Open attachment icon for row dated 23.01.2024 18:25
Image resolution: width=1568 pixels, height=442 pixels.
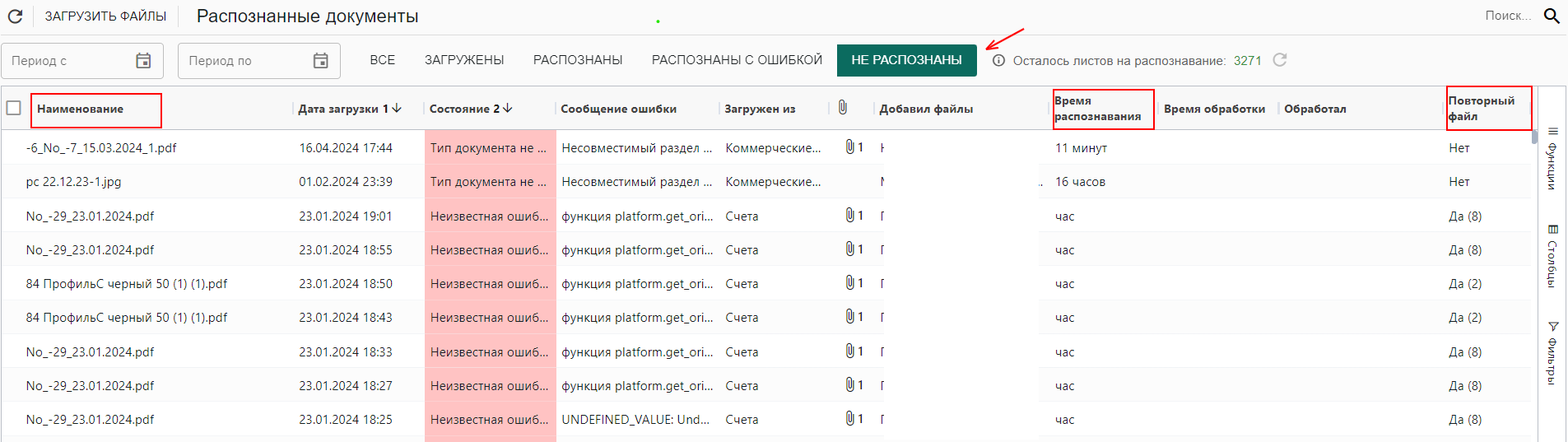click(850, 418)
